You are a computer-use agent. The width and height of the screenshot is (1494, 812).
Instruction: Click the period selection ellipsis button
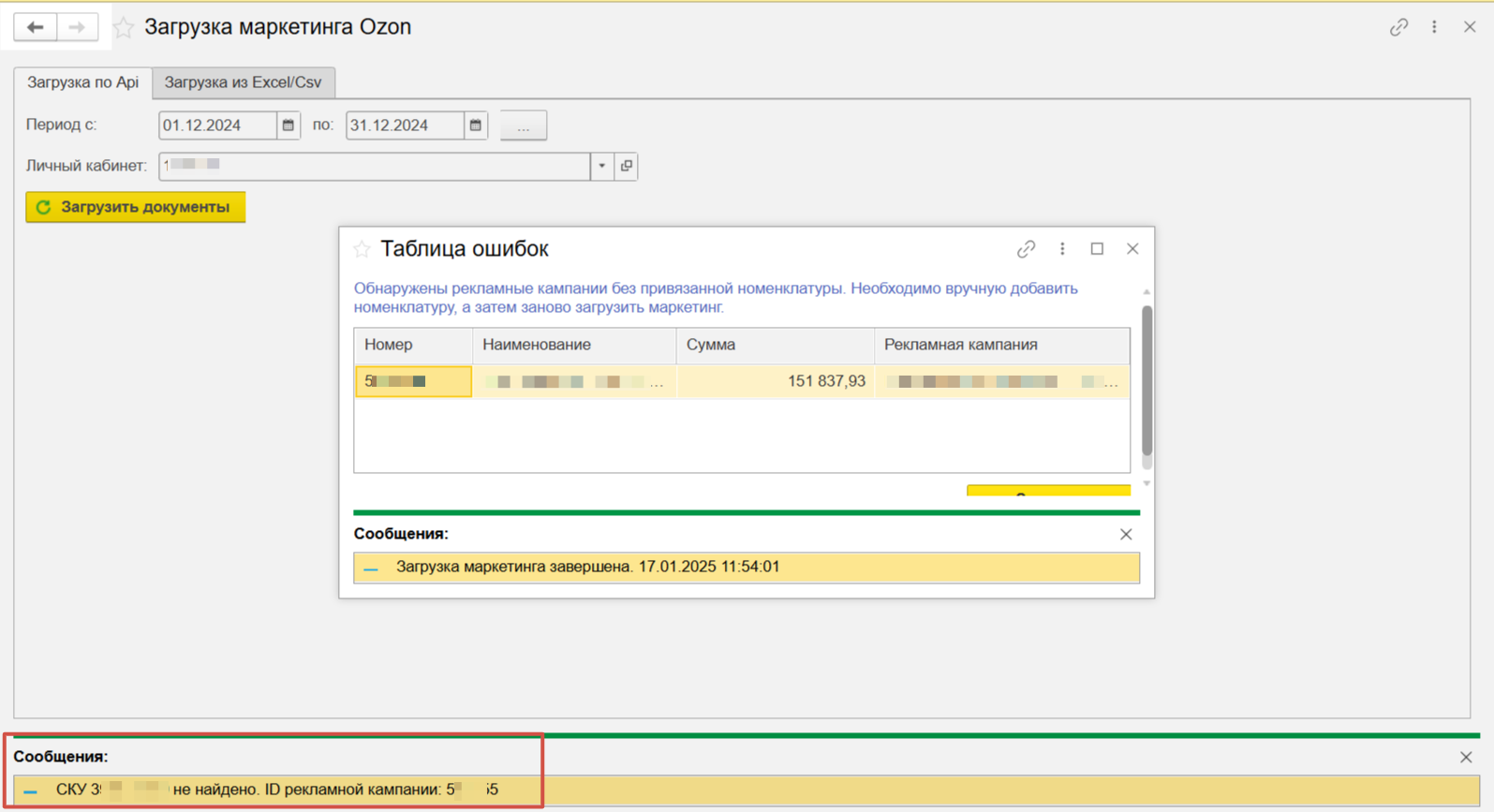click(524, 125)
